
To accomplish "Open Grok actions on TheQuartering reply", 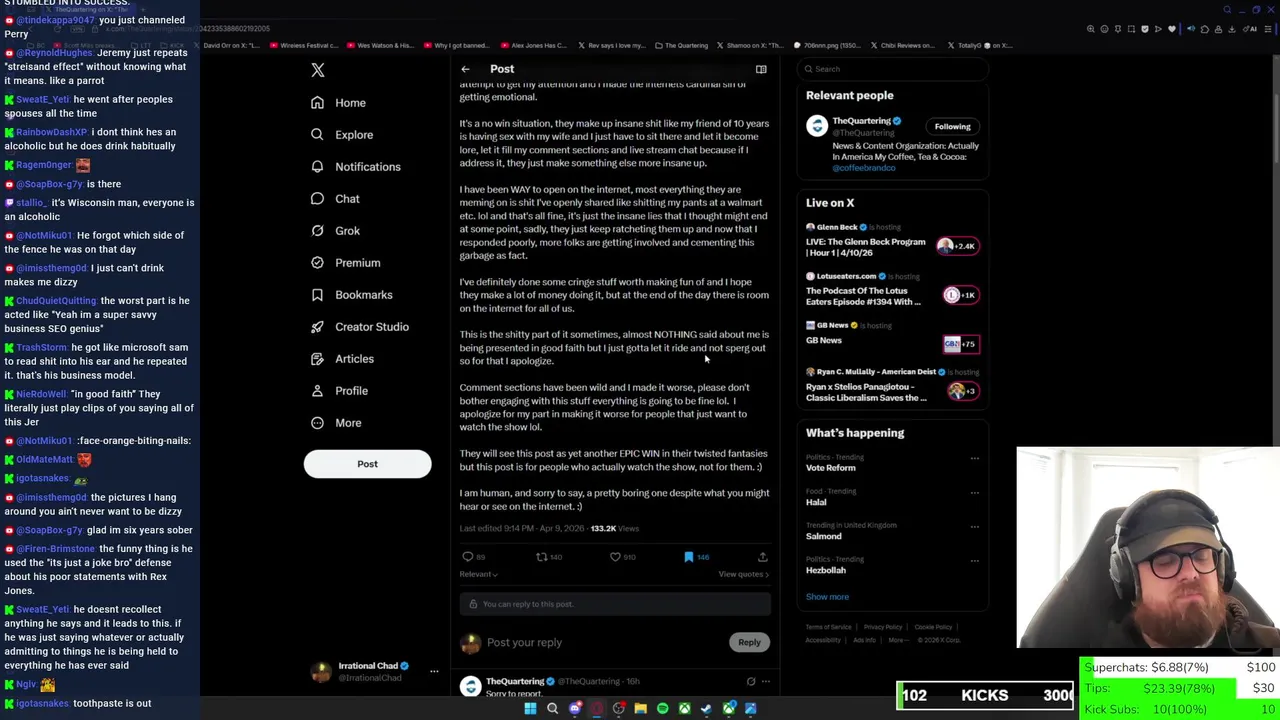I will [x=751, y=681].
